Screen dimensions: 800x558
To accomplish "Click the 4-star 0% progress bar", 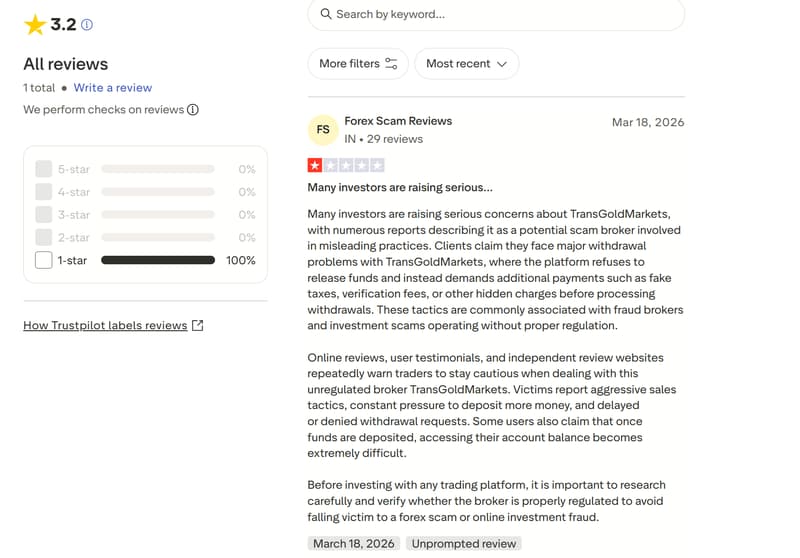I will (158, 192).
